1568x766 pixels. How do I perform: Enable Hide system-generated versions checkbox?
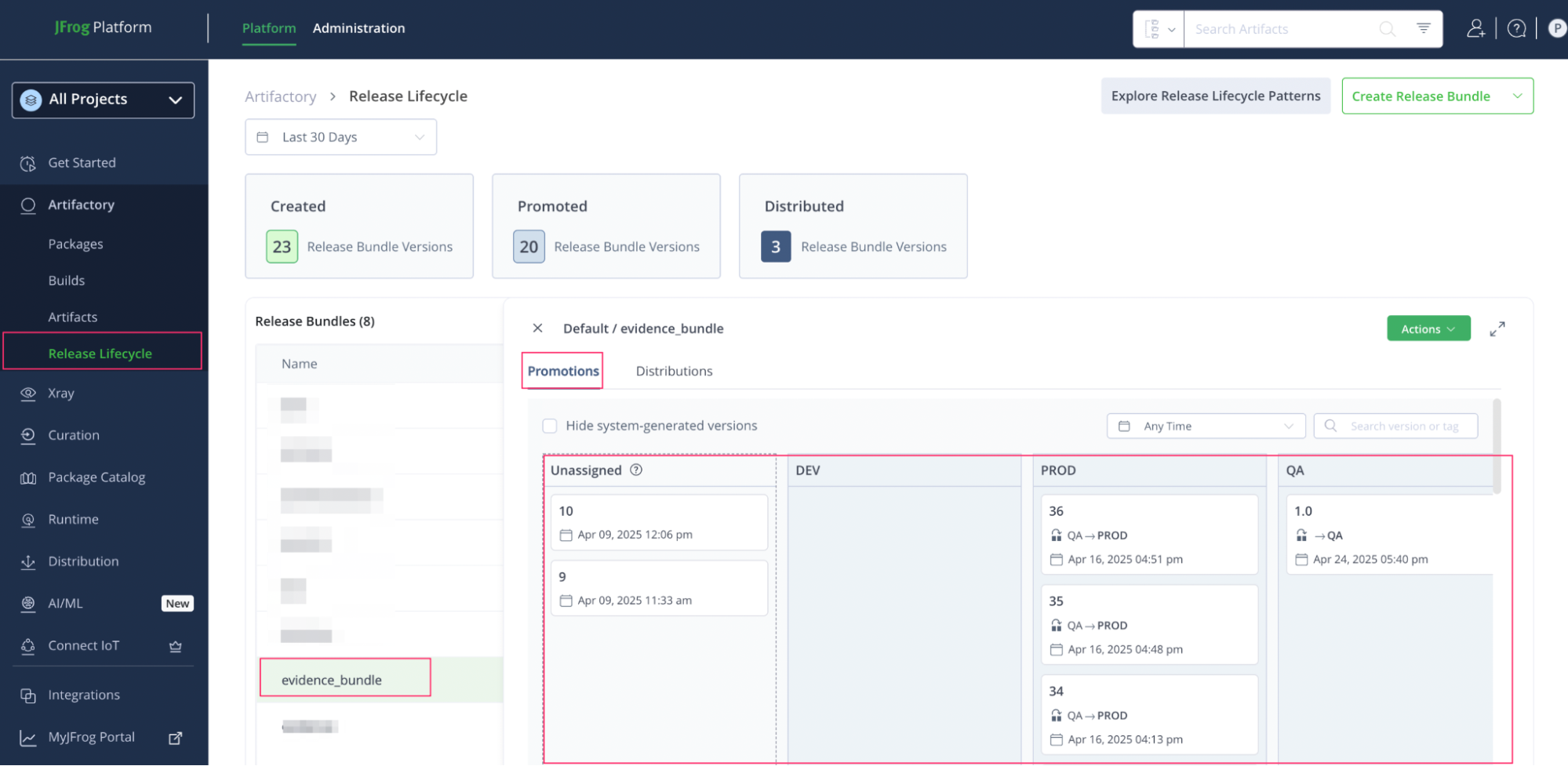point(550,426)
